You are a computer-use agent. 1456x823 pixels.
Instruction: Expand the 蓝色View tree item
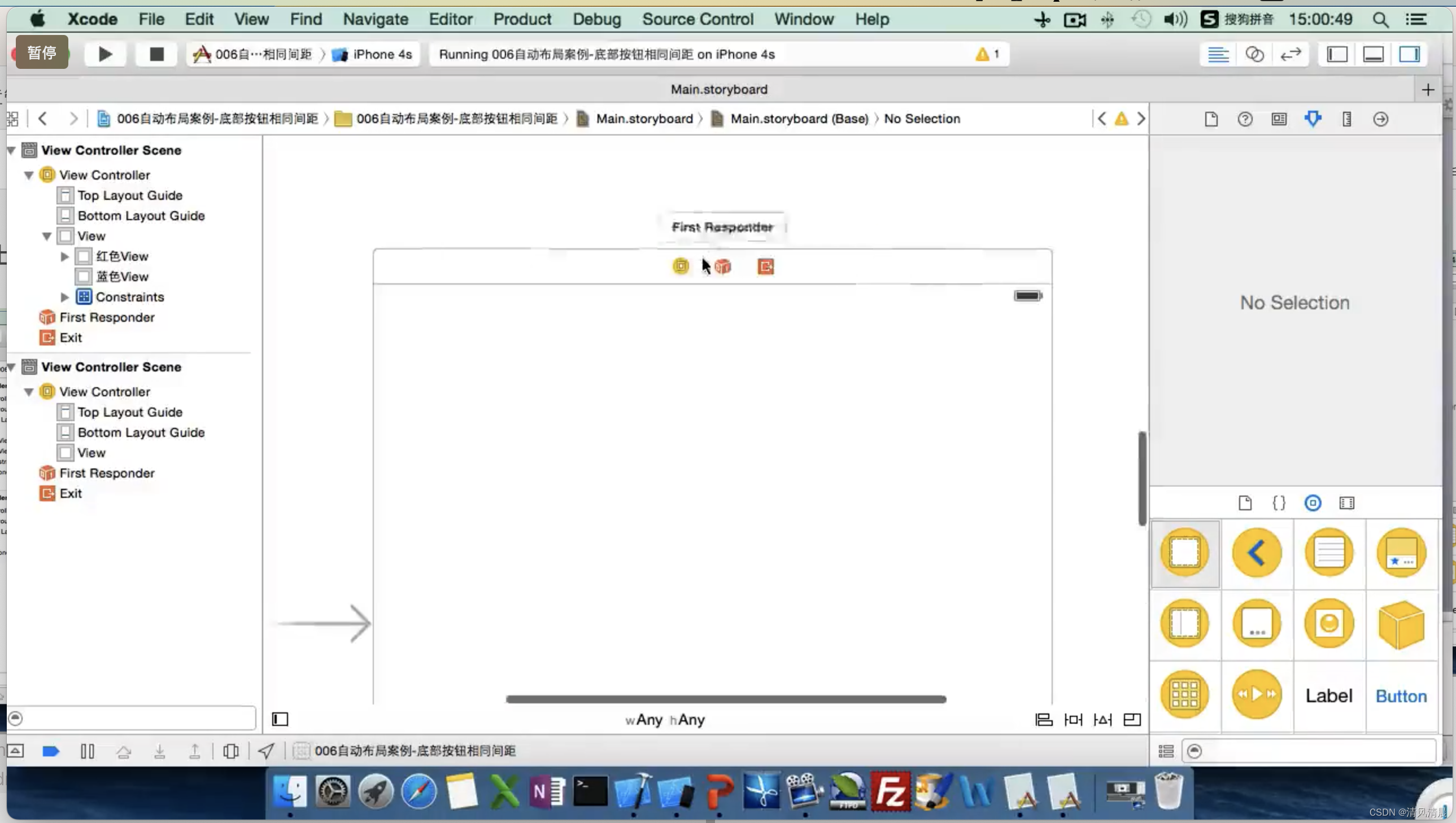pos(65,276)
